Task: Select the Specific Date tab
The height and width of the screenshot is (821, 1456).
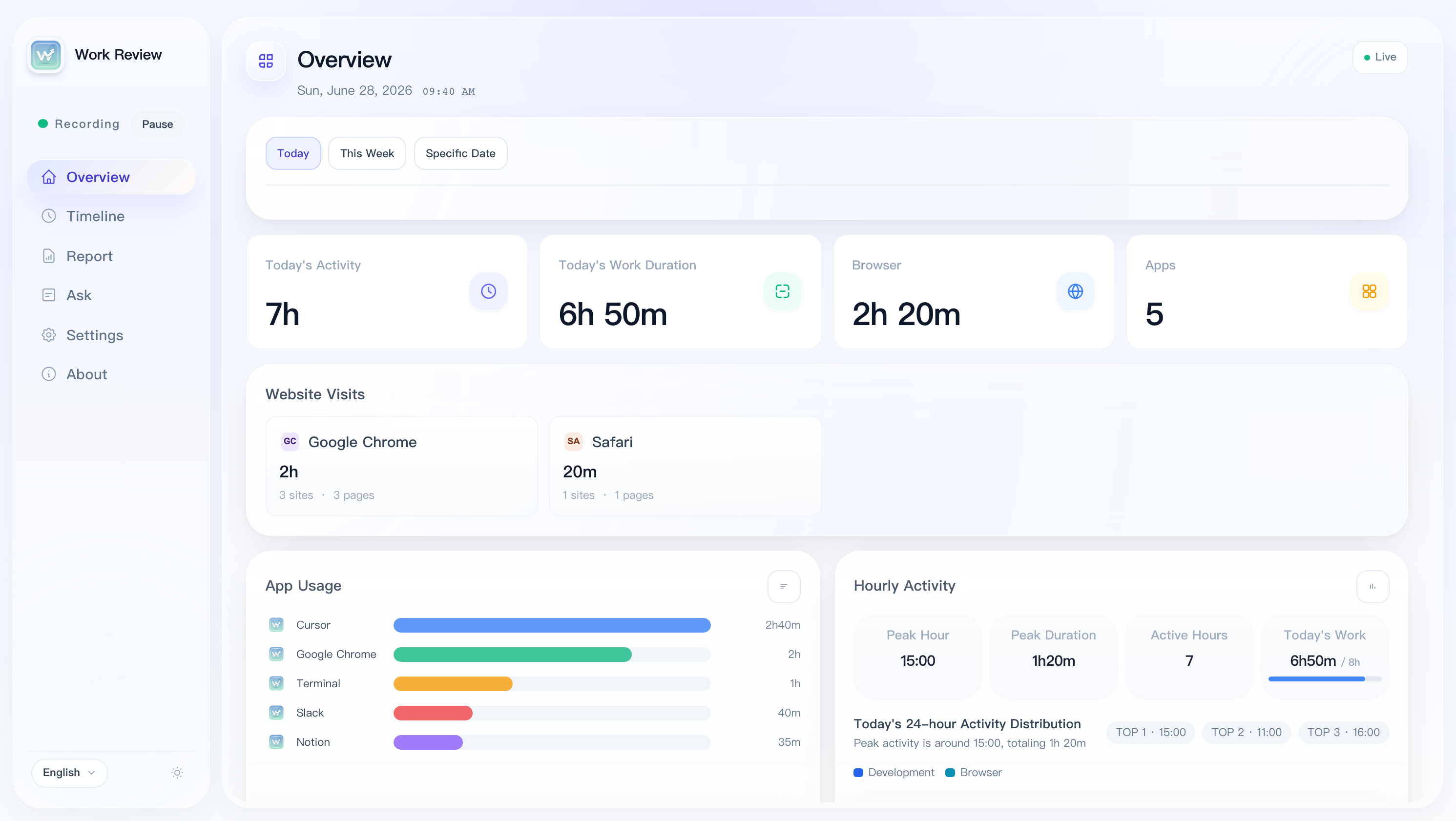Action: [x=460, y=153]
